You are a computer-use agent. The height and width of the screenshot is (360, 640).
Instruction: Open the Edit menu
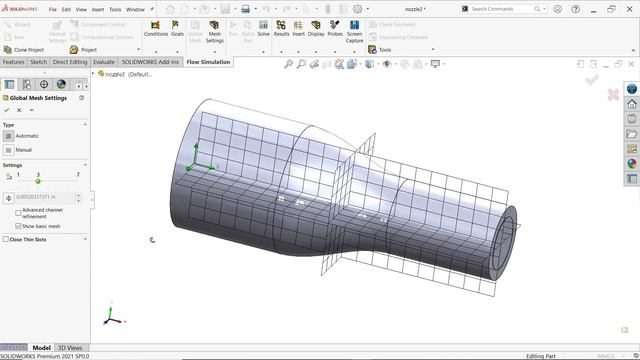[x=66, y=9]
